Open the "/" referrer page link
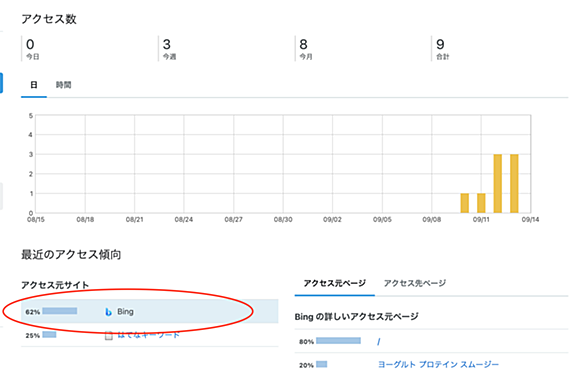This screenshot has width=586, height=372. [379, 341]
